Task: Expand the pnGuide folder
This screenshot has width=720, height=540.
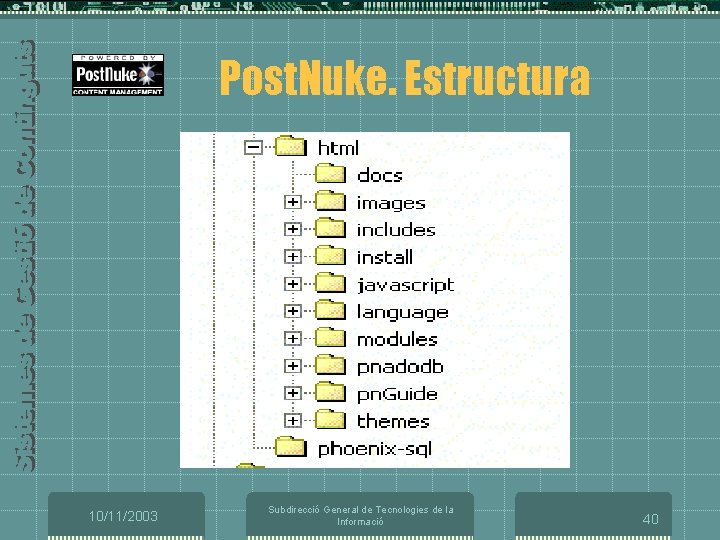Action: point(292,393)
